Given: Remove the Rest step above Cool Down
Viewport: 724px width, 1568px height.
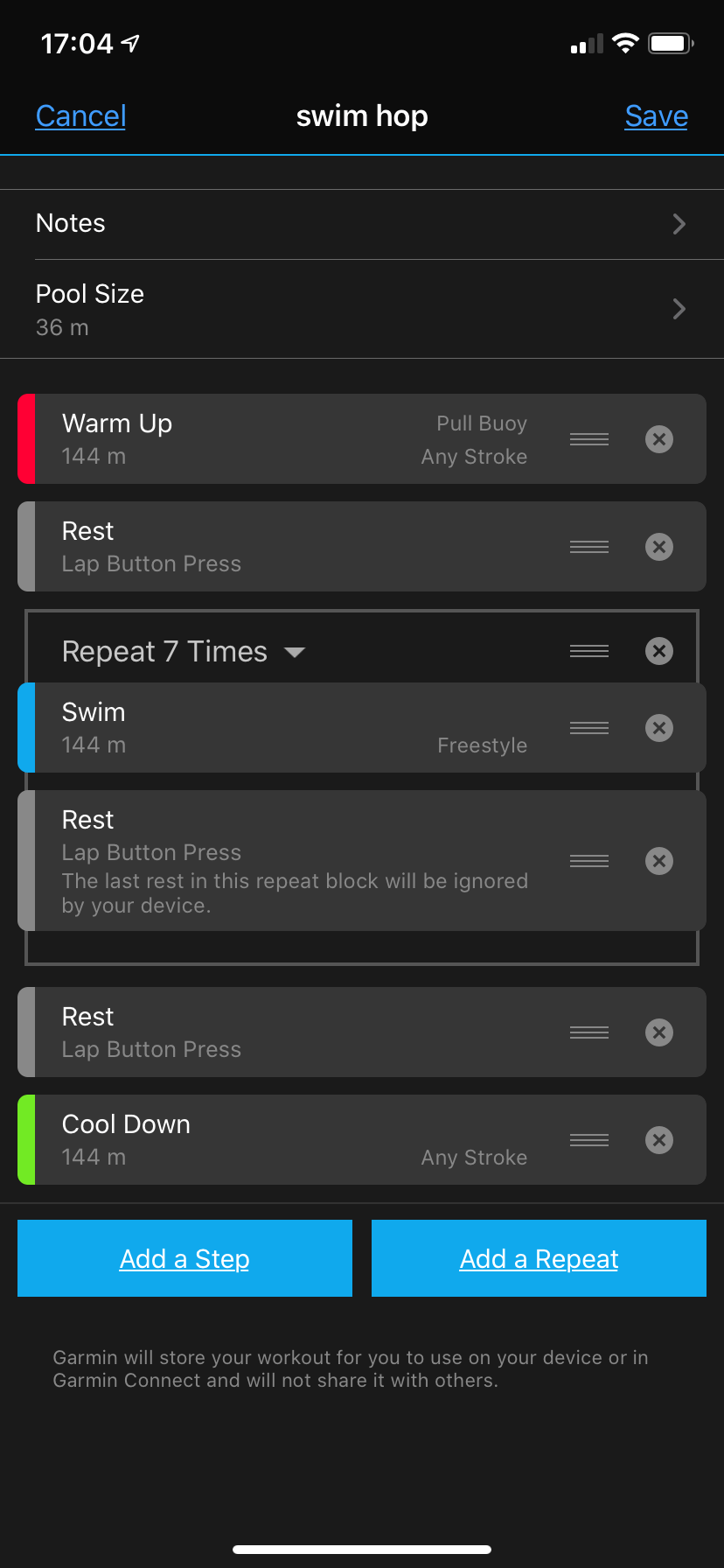Looking at the screenshot, I should tap(659, 1032).
